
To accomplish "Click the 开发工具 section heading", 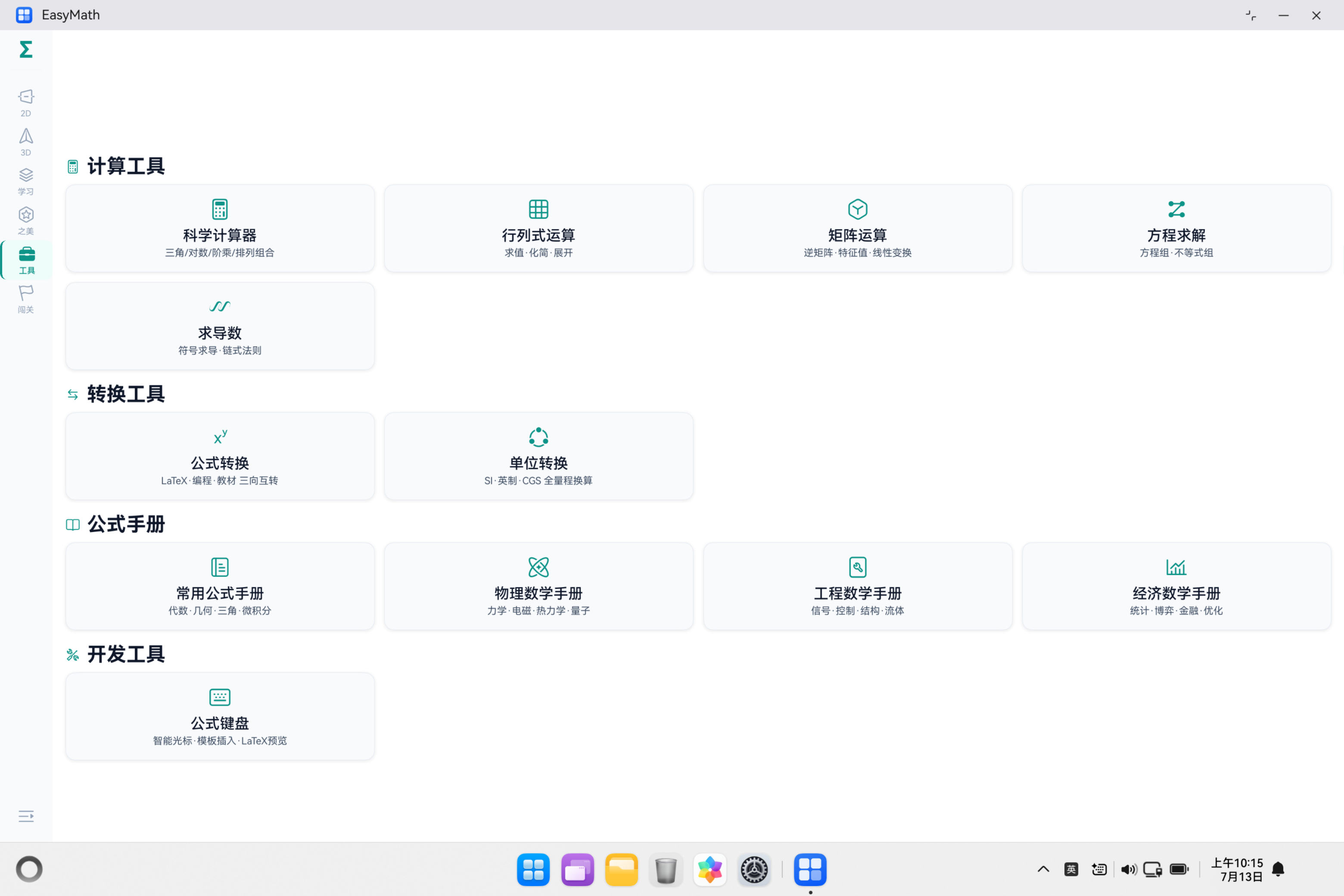I will 126,655.
